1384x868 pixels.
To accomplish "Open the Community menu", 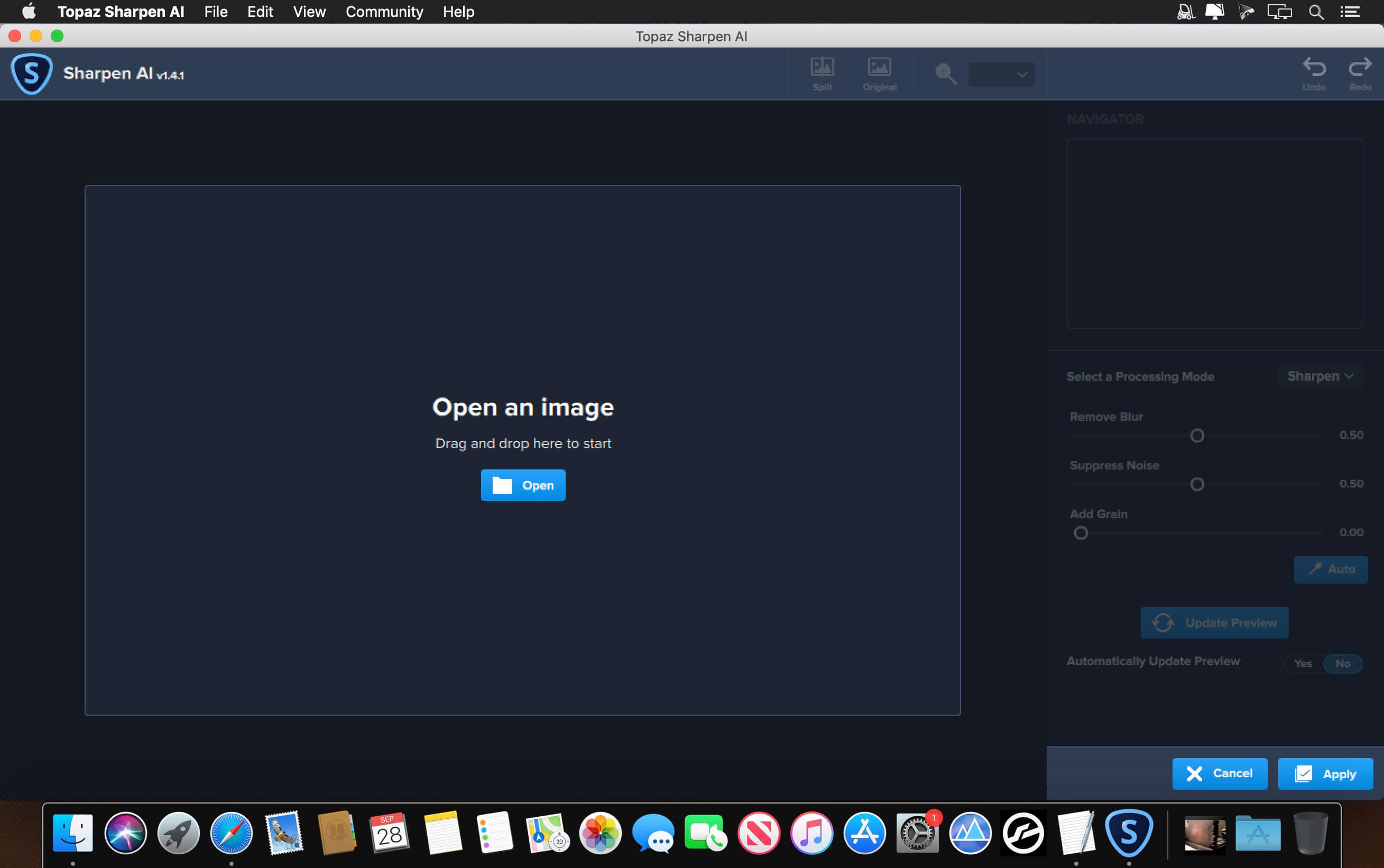I will (x=384, y=12).
